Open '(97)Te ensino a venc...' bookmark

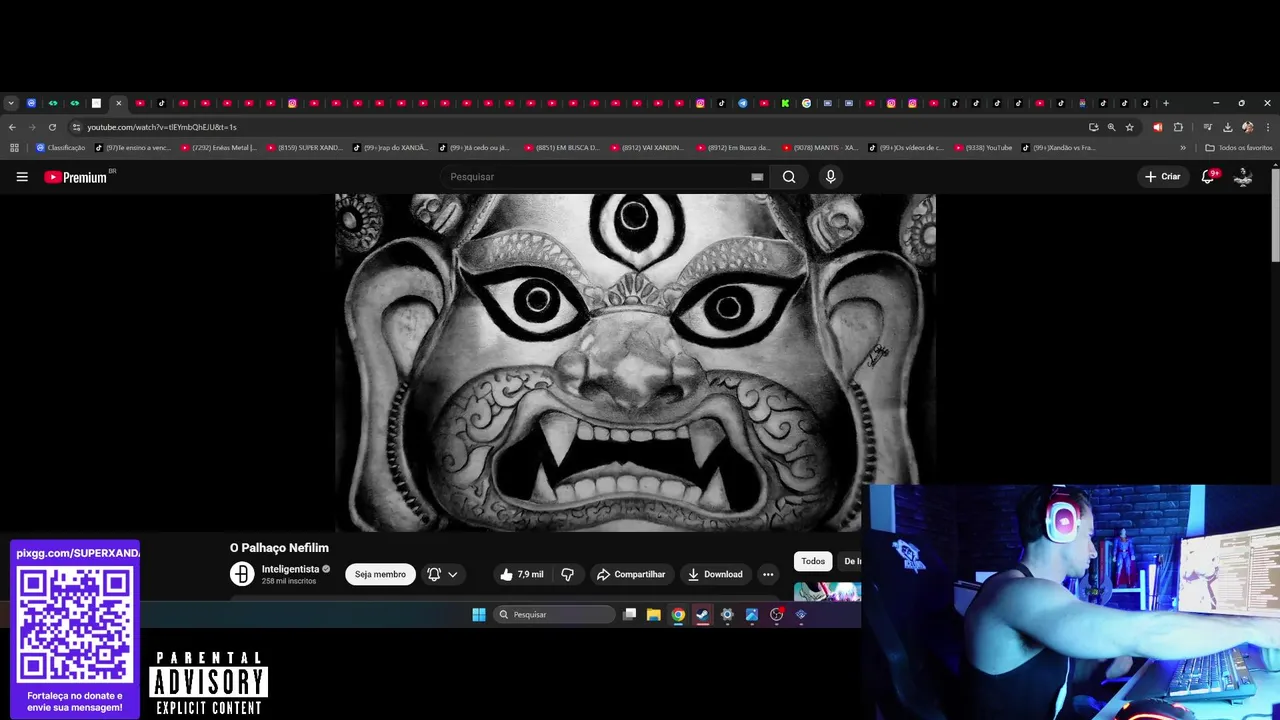click(x=133, y=148)
